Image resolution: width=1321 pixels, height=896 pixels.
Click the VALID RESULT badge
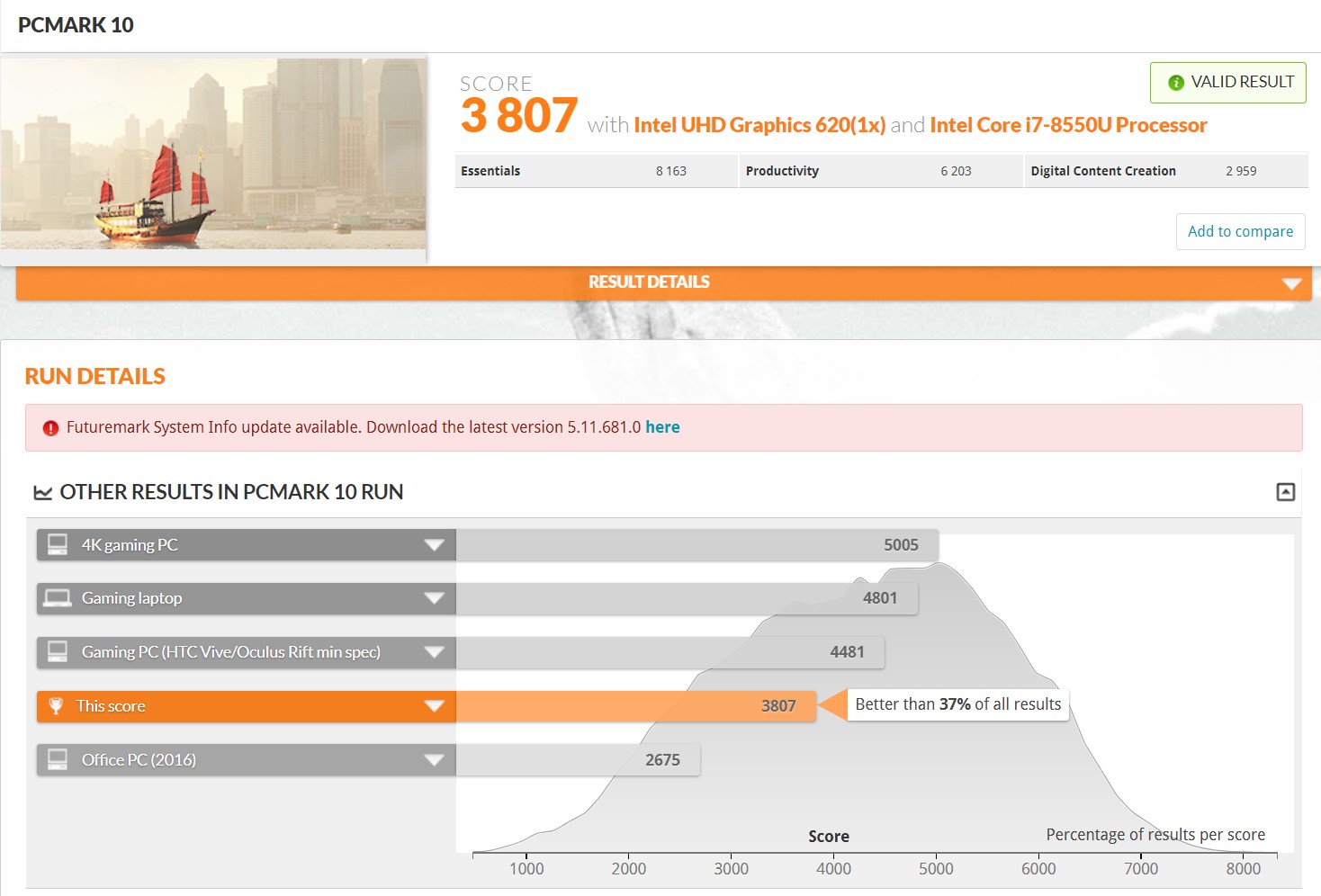coord(1227,83)
